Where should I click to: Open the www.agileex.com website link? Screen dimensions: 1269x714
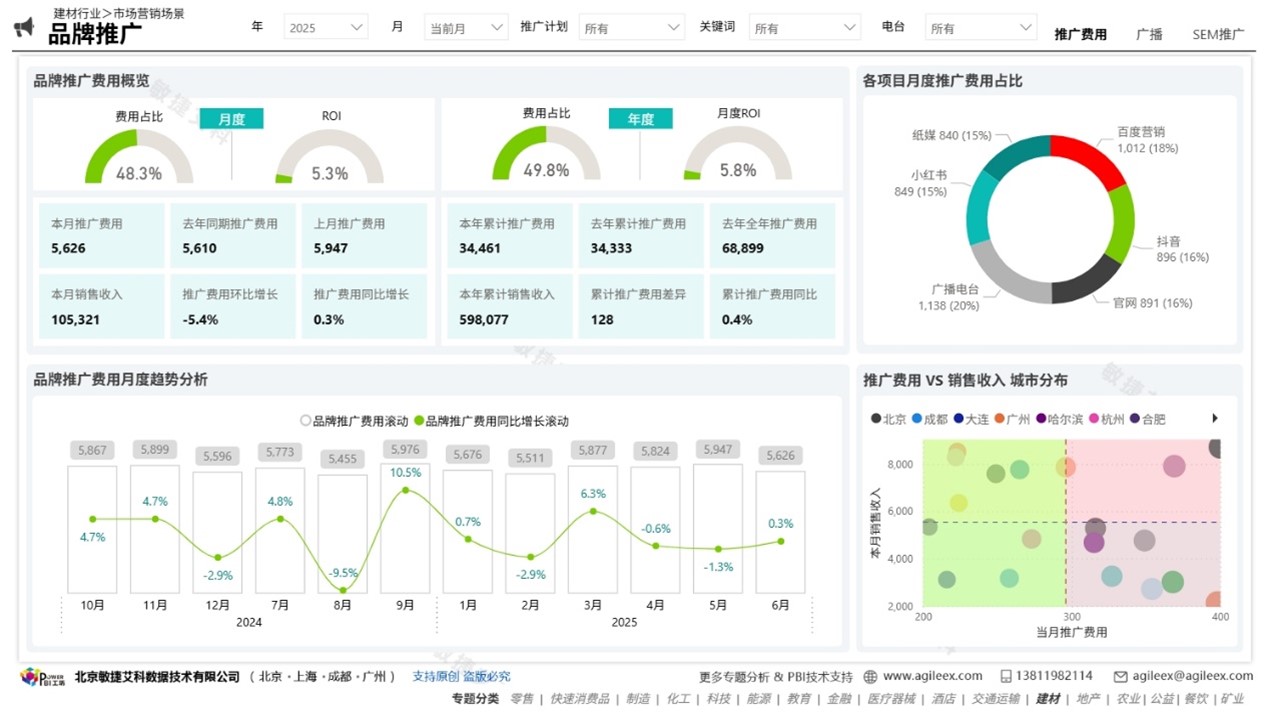[x=932, y=676]
